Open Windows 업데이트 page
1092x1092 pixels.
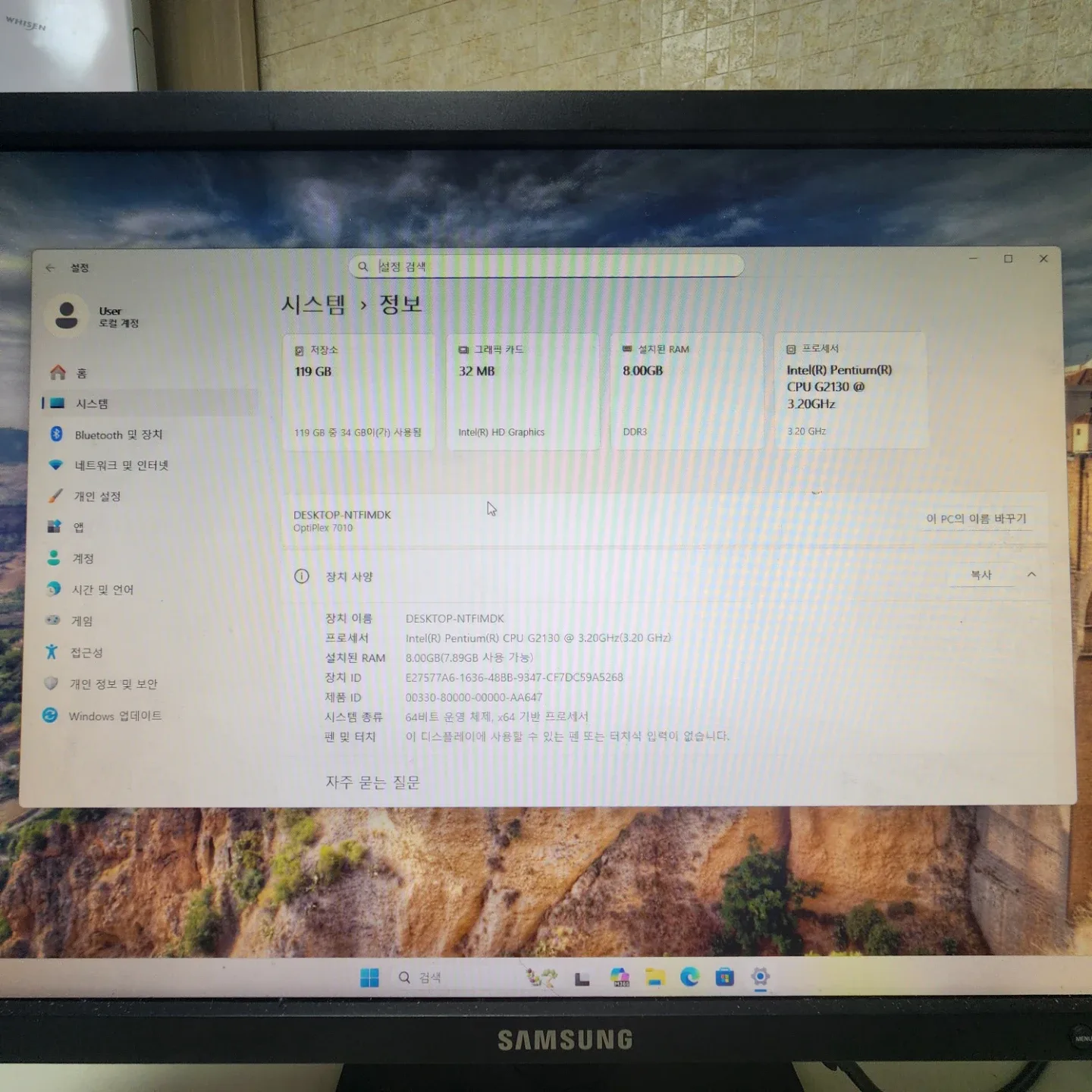pyautogui.click(x=115, y=716)
